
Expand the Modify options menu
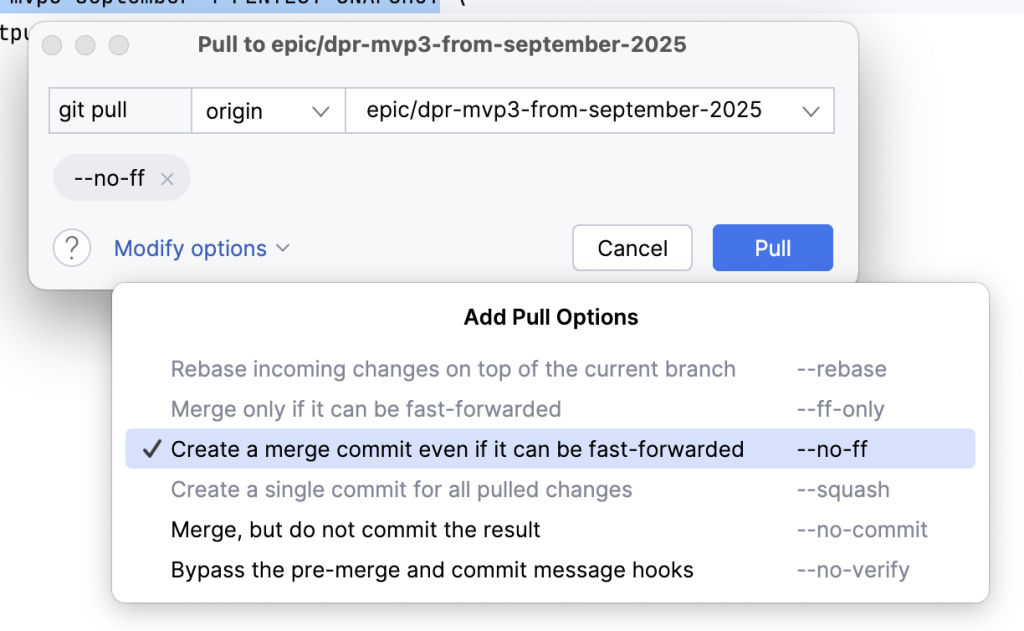pos(201,248)
